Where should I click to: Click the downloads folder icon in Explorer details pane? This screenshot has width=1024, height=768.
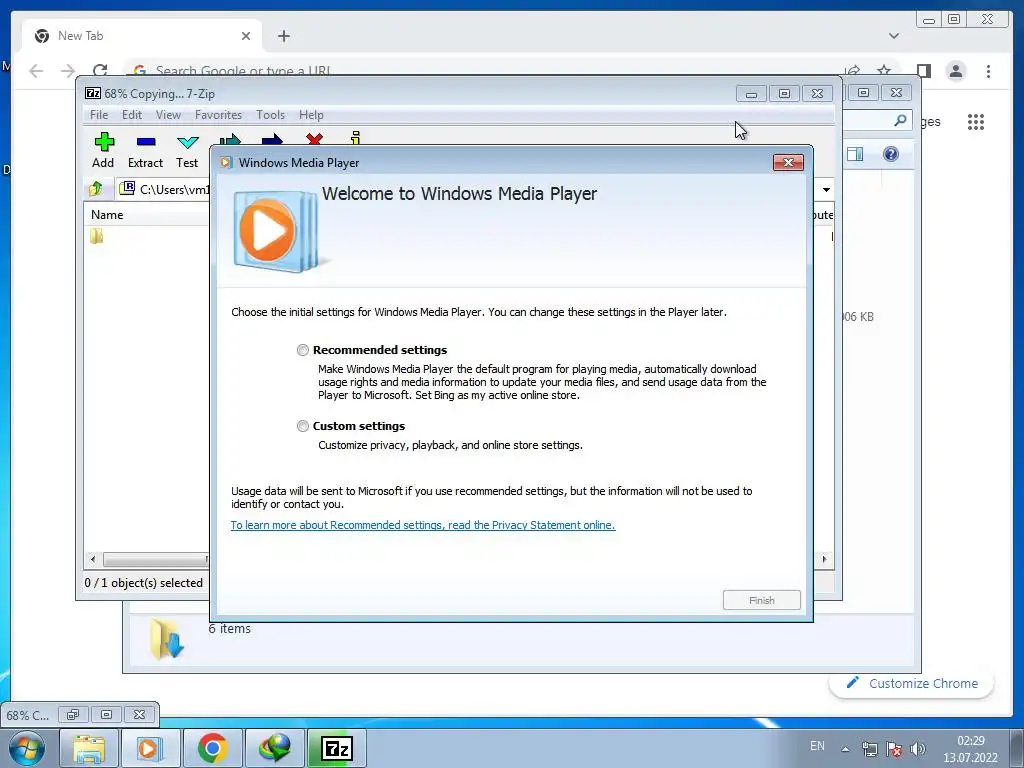pyautogui.click(x=167, y=638)
